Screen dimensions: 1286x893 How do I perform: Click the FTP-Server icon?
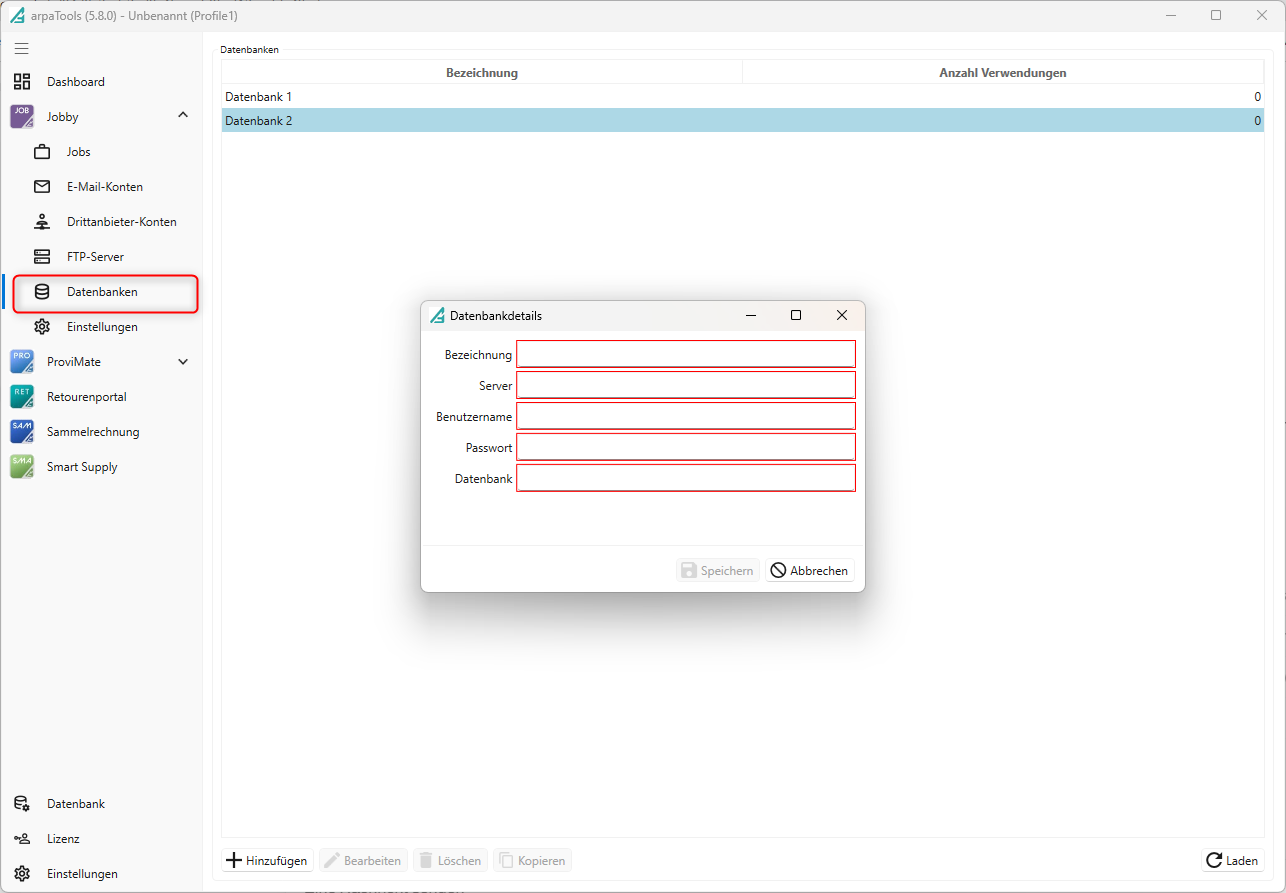[42, 257]
